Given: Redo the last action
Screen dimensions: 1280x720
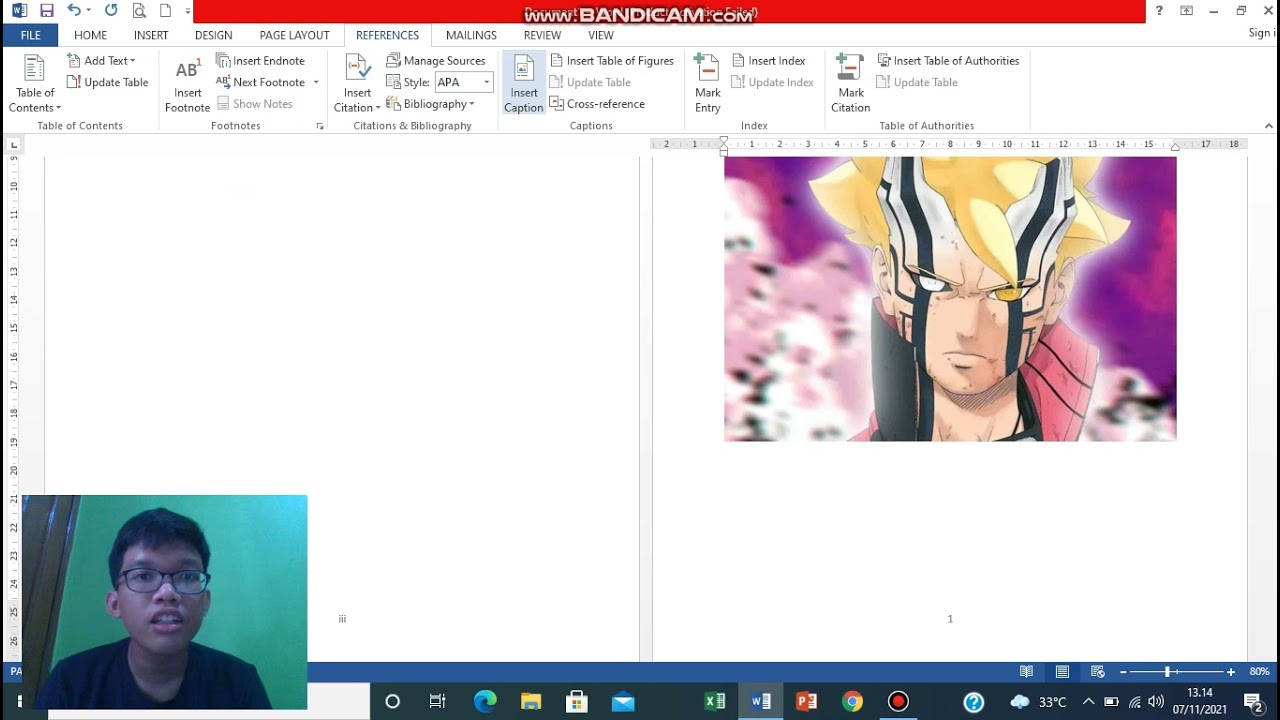Looking at the screenshot, I should click(x=111, y=11).
